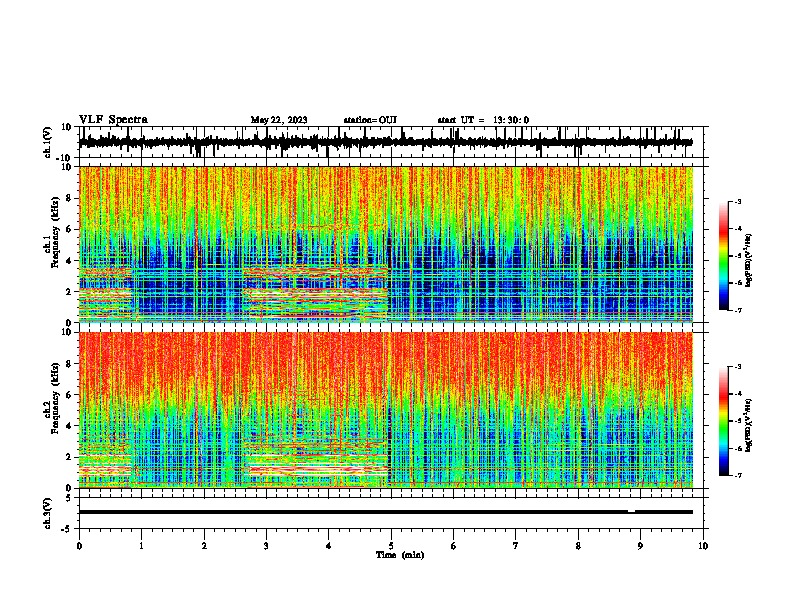Click time axis tick label "3"
Viewport: 792px width, 612px height.
pos(266,546)
